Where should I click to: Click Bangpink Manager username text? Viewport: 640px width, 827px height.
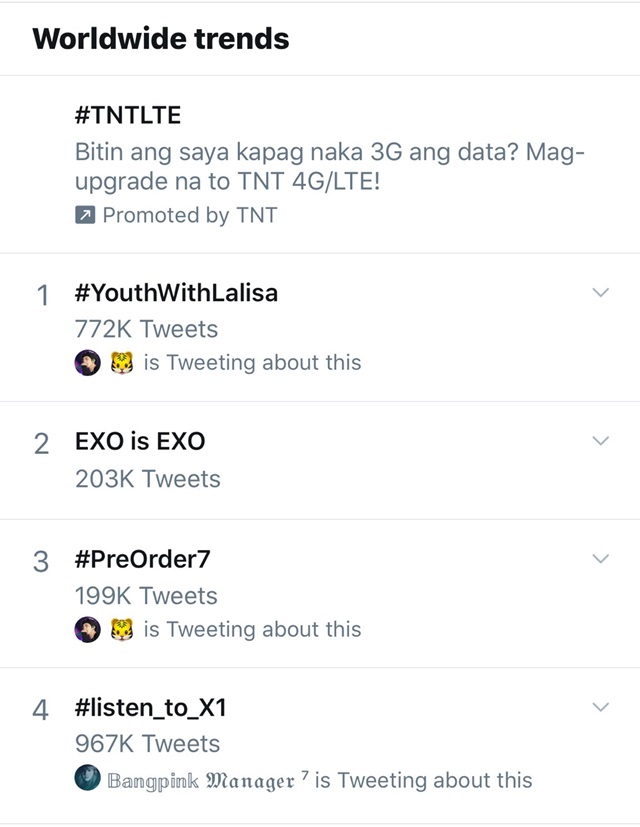tap(205, 781)
